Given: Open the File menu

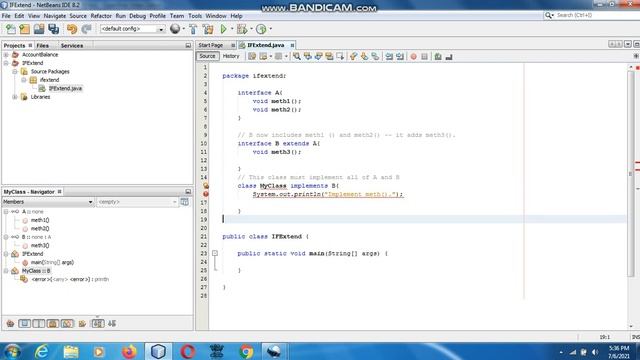Looking at the screenshot, I should coord(6,16).
